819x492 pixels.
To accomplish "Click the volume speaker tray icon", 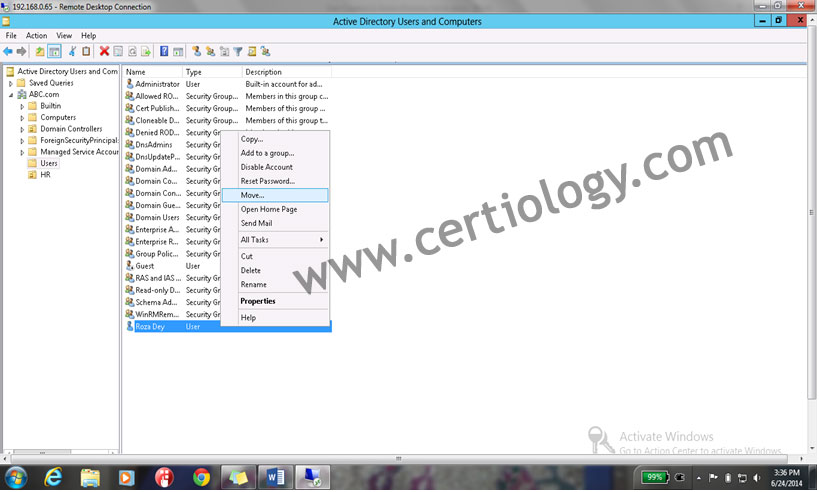I will 756,477.
